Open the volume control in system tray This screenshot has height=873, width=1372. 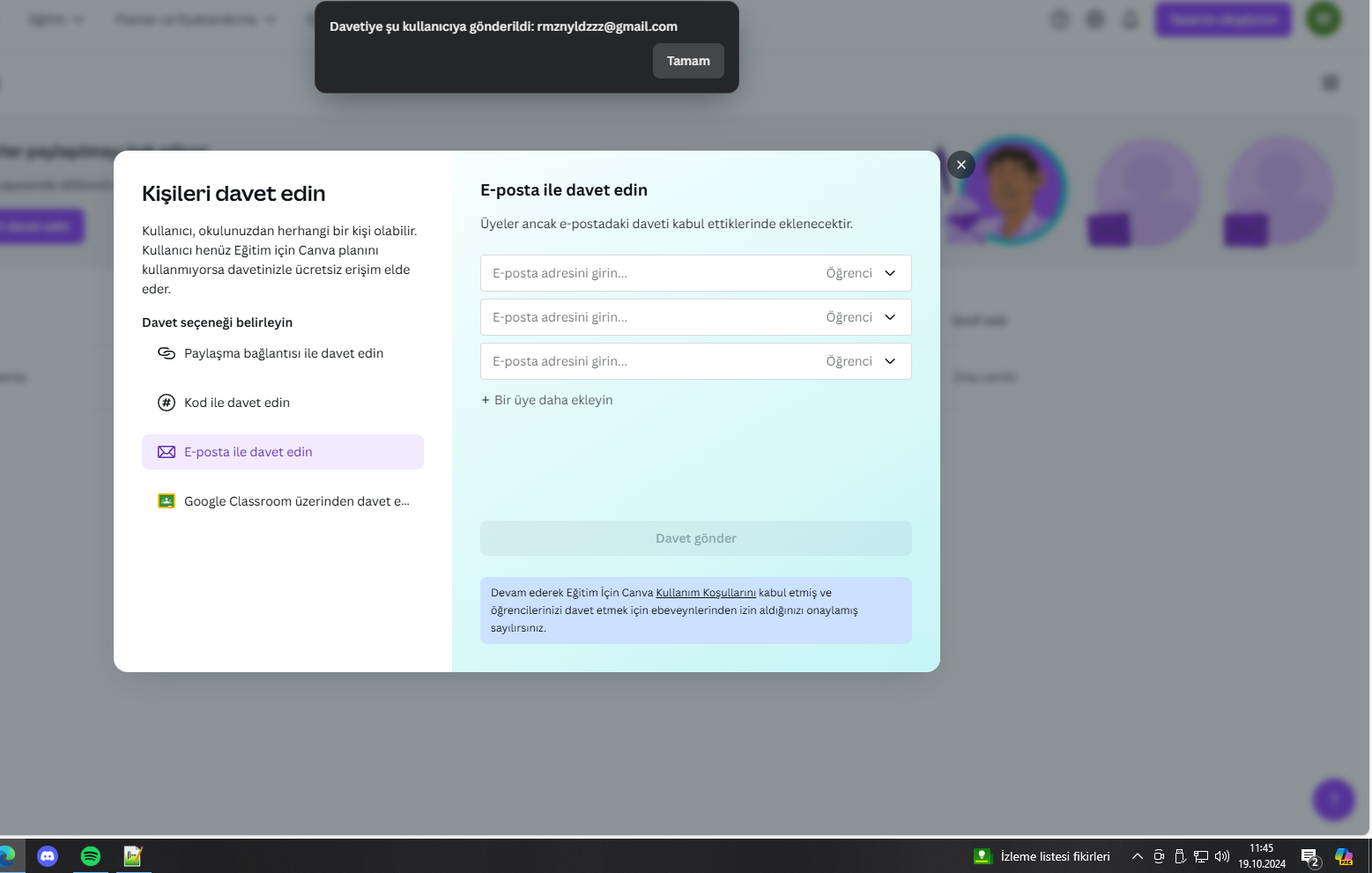tap(1222, 856)
